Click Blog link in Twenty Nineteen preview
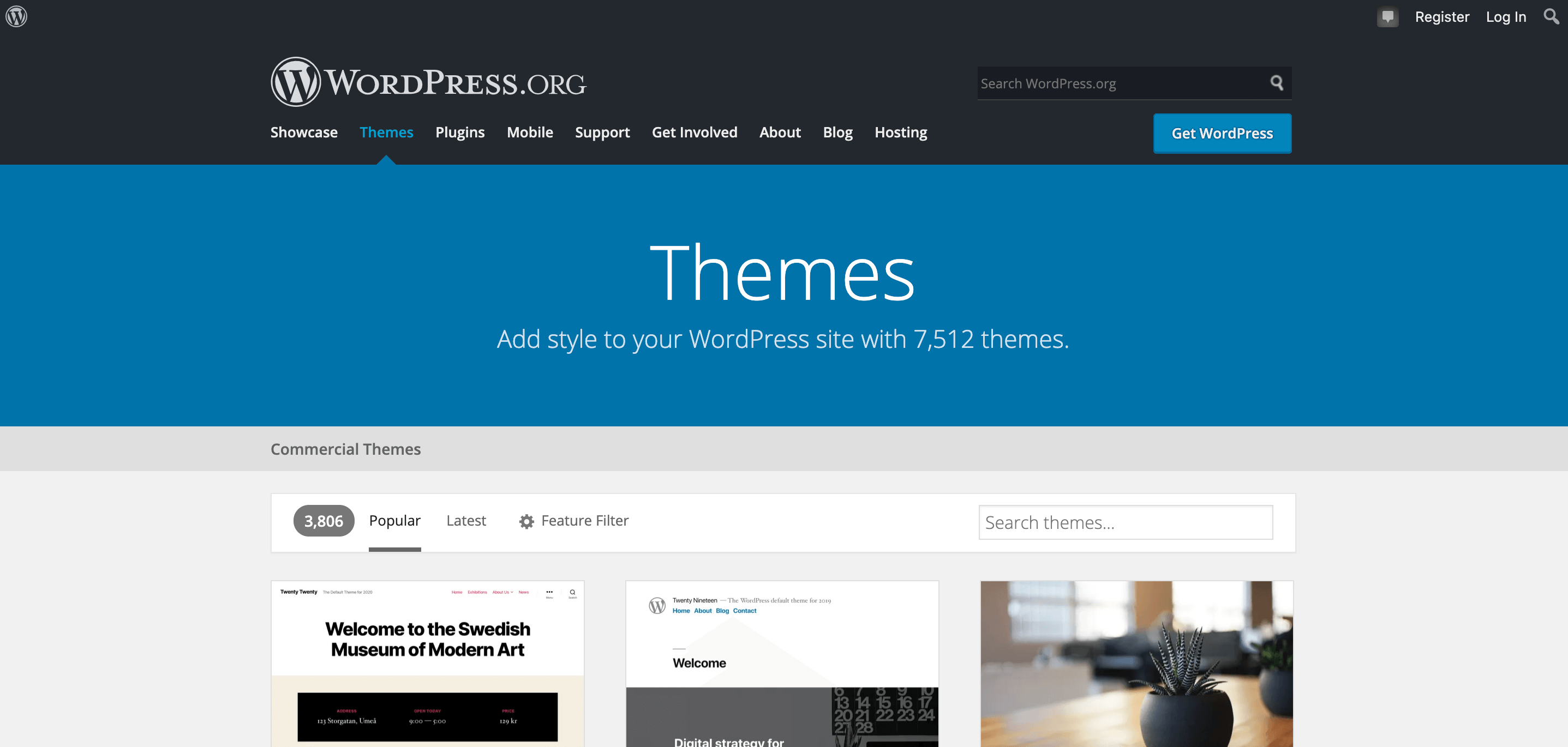 tap(722, 611)
